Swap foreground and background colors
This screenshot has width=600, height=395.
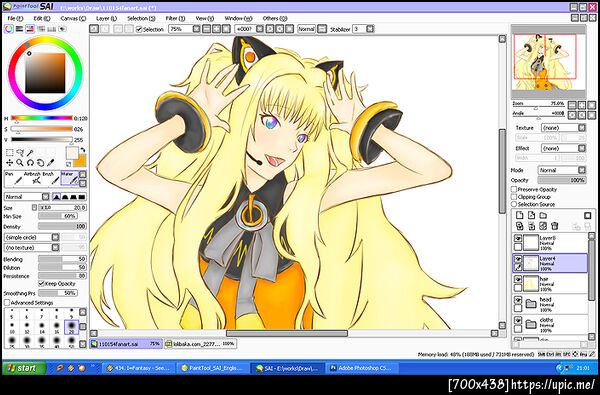pyautogui.click(x=83, y=150)
